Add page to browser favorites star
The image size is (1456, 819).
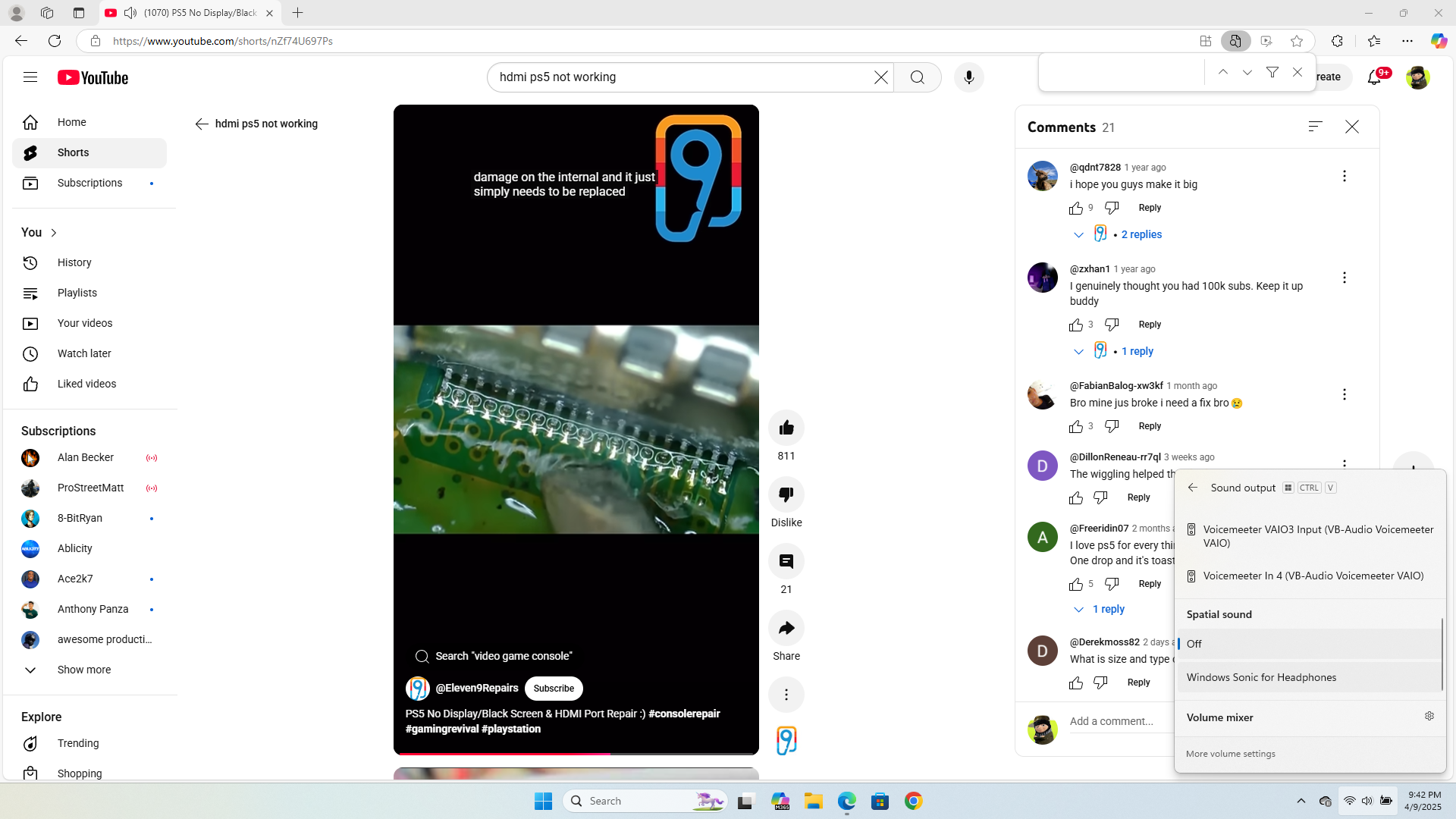(1297, 41)
